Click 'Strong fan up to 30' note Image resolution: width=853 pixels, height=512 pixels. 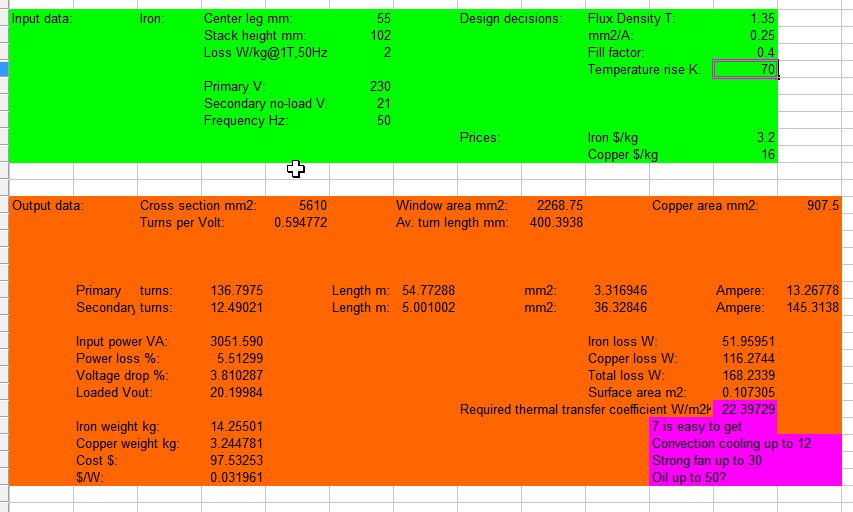point(707,460)
